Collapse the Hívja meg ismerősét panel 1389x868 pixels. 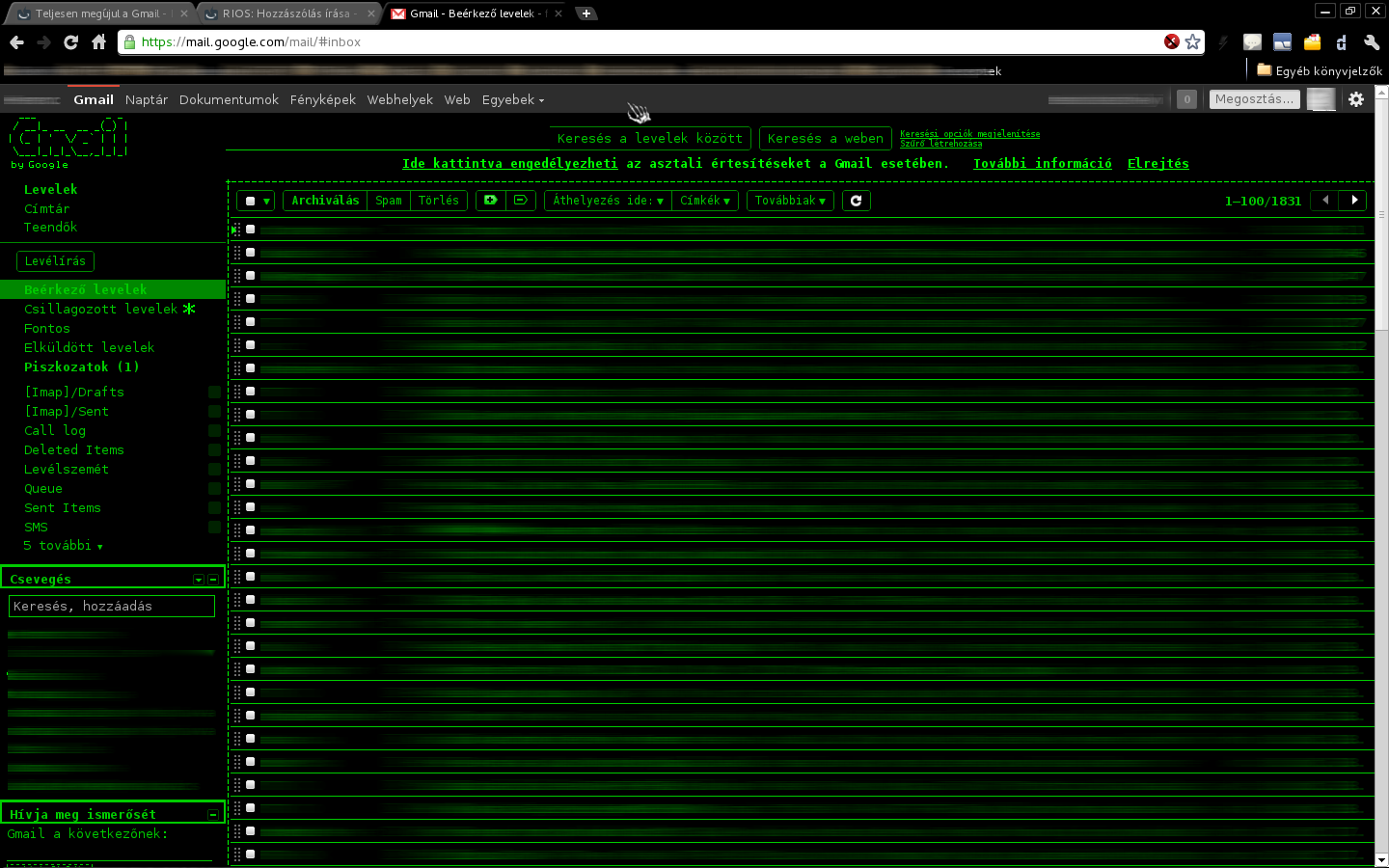pos(213,815)
